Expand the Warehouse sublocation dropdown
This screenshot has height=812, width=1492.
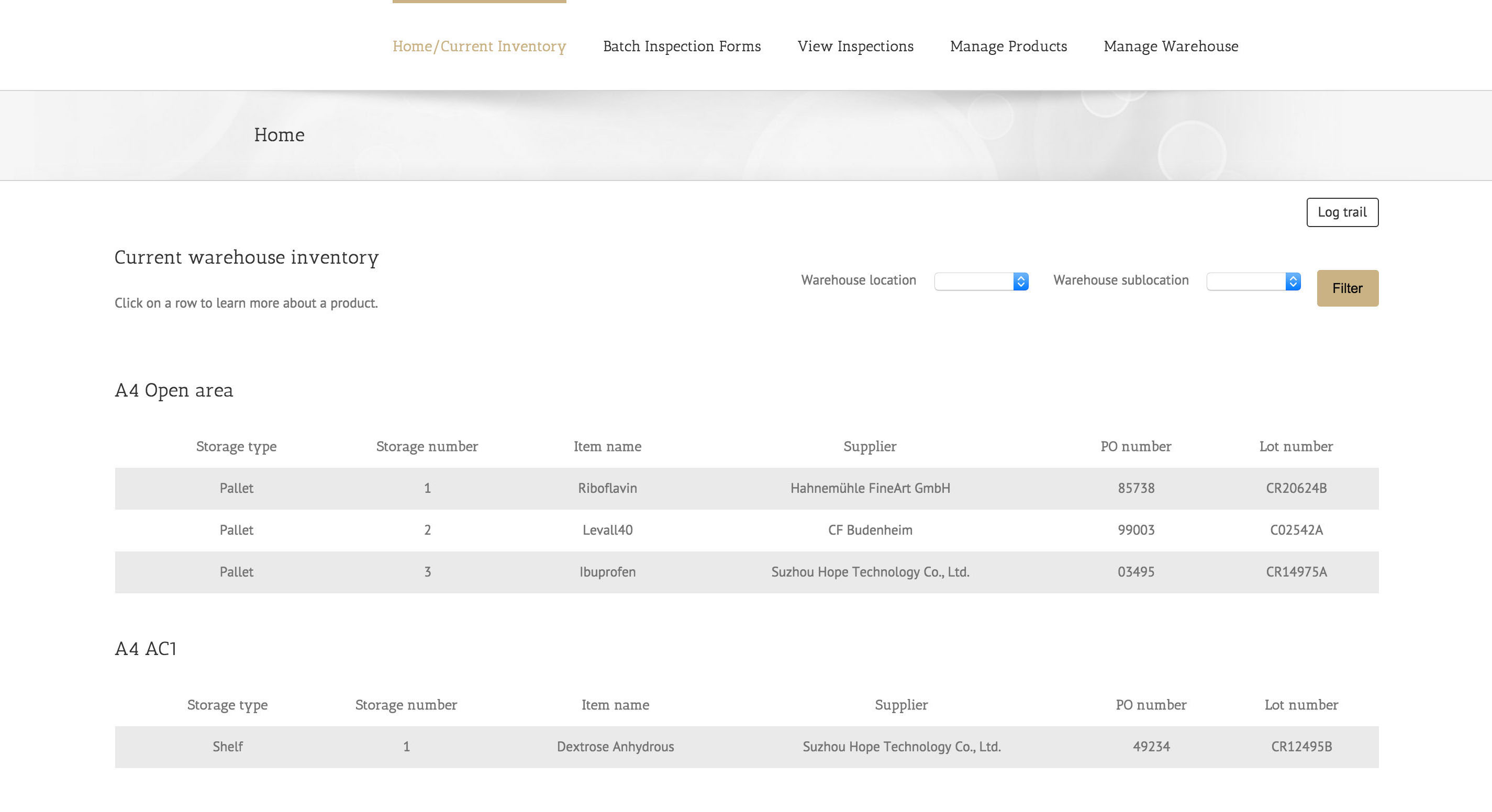[x=1253, y=281]
